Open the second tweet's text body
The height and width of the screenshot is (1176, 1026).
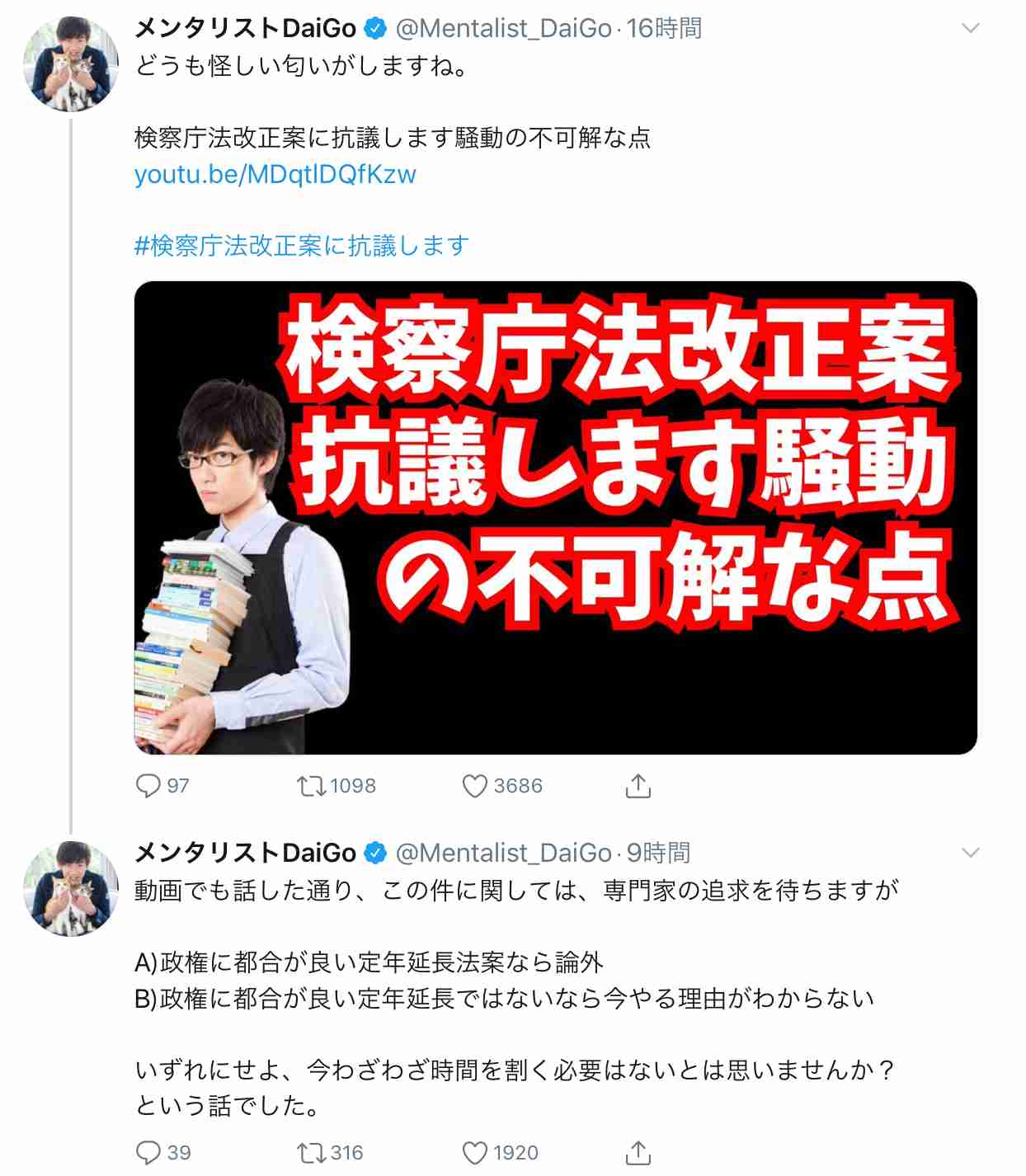tap(516, 998)
